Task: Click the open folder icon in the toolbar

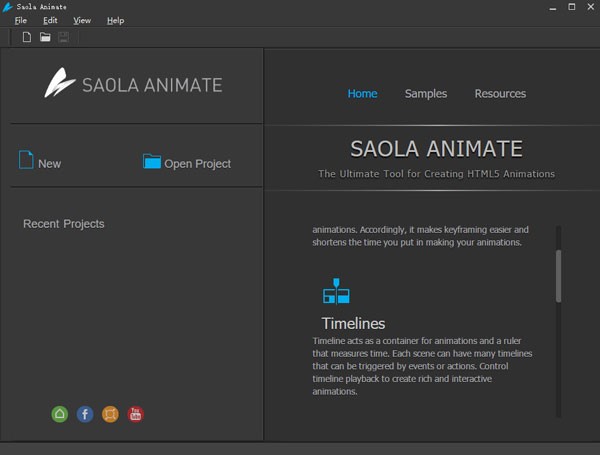Action: [x=45, y=38]
